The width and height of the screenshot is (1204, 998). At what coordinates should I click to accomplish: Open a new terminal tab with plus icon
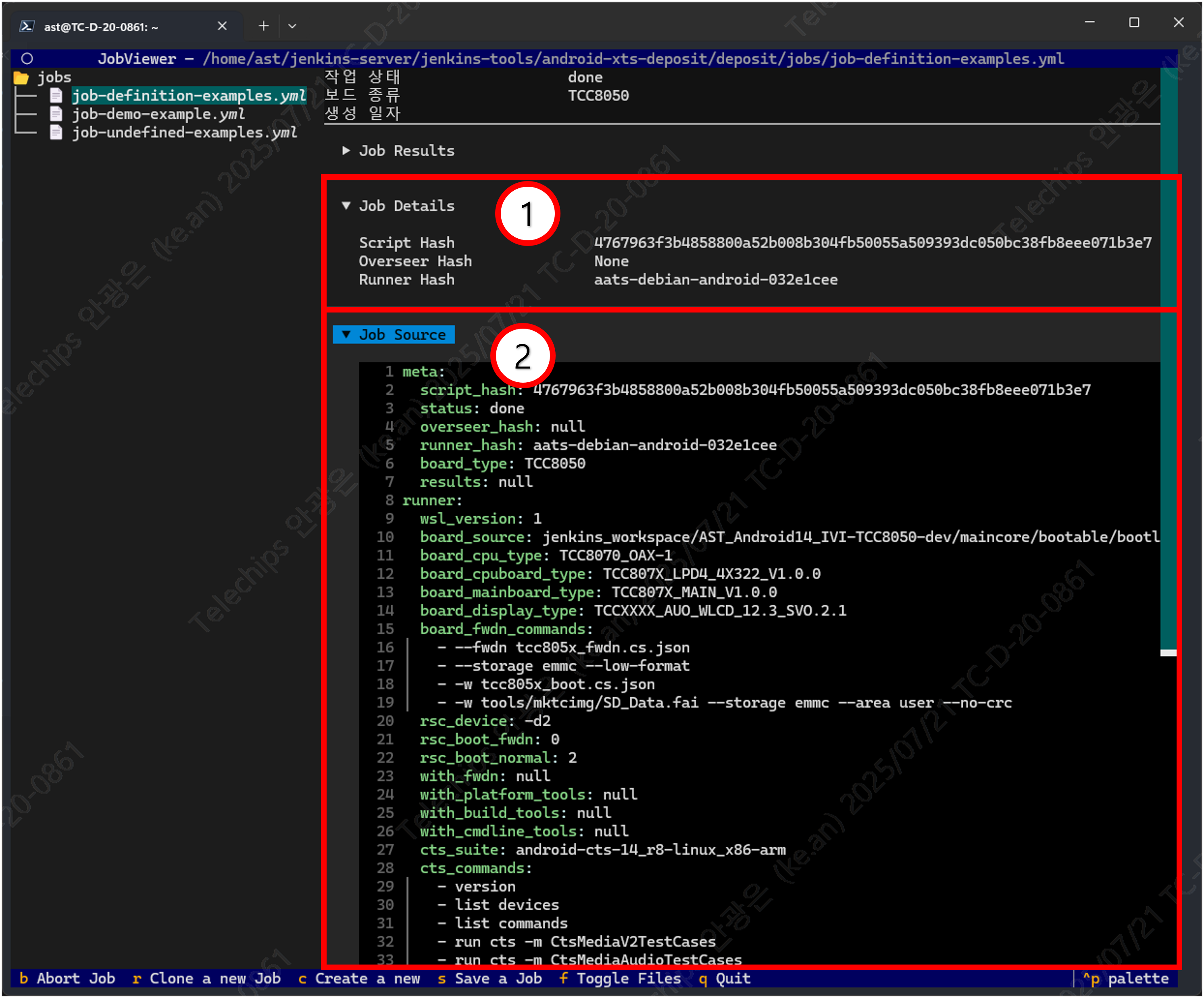click(x=263, y=26)
